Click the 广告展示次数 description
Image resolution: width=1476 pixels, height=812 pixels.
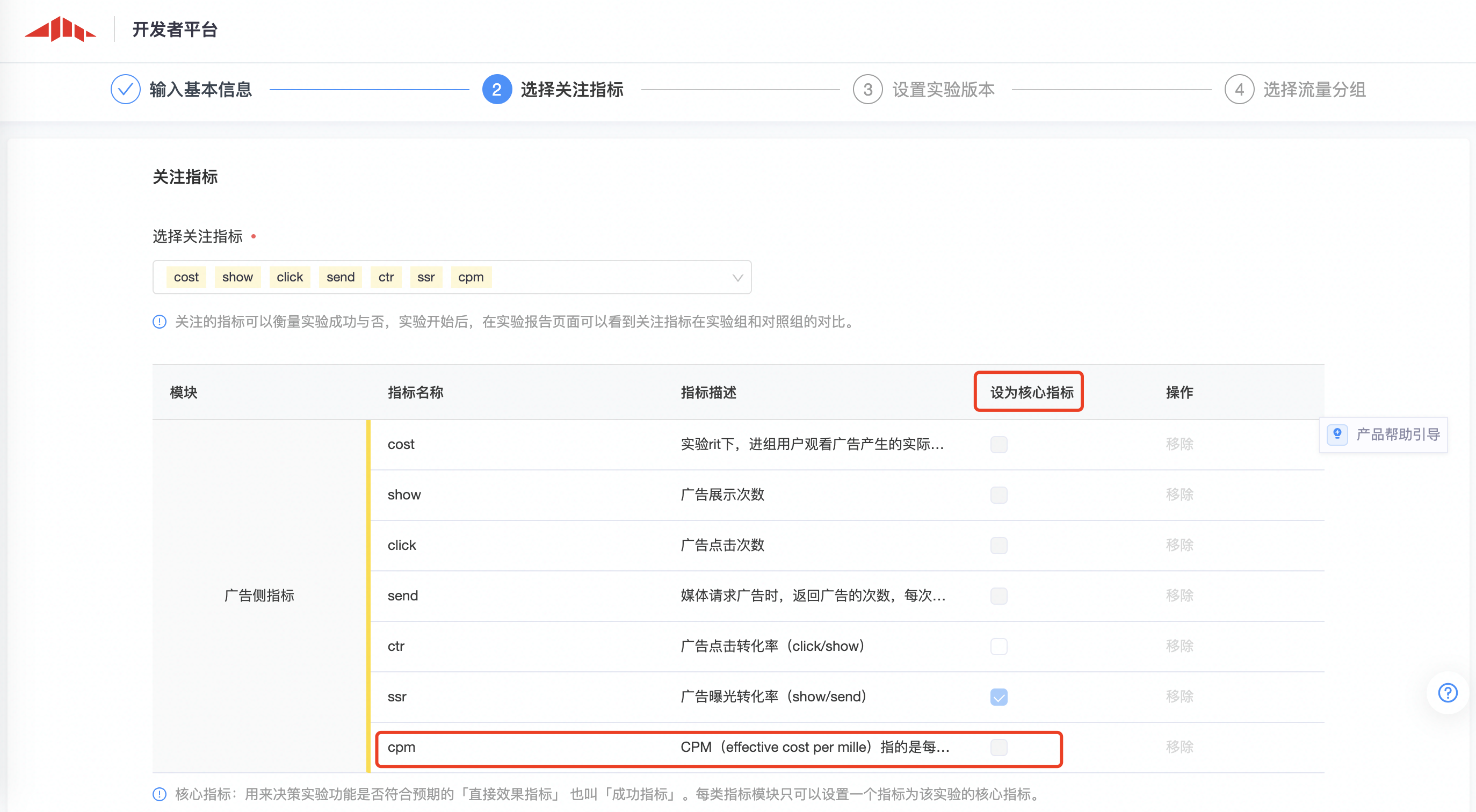[722, 495]
